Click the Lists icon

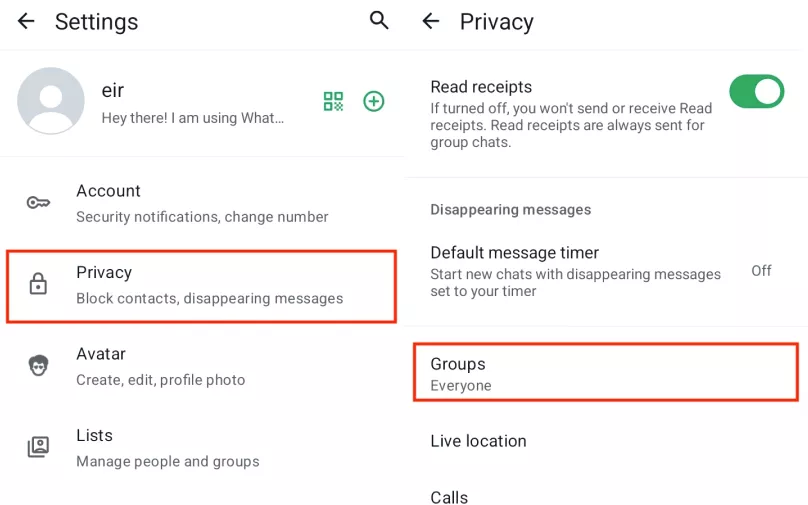[38, 447]
